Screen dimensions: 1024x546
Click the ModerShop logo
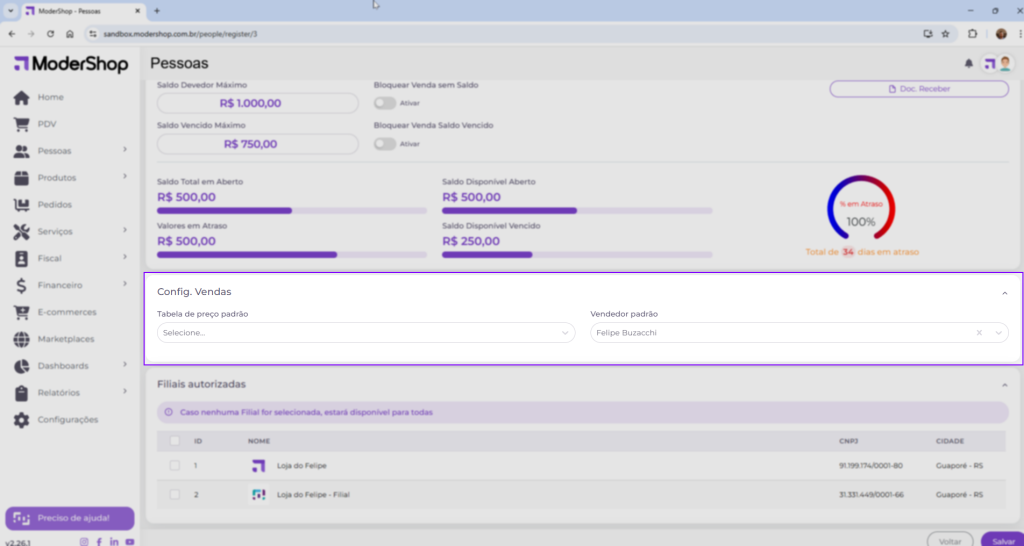click(x=71, y=65)
